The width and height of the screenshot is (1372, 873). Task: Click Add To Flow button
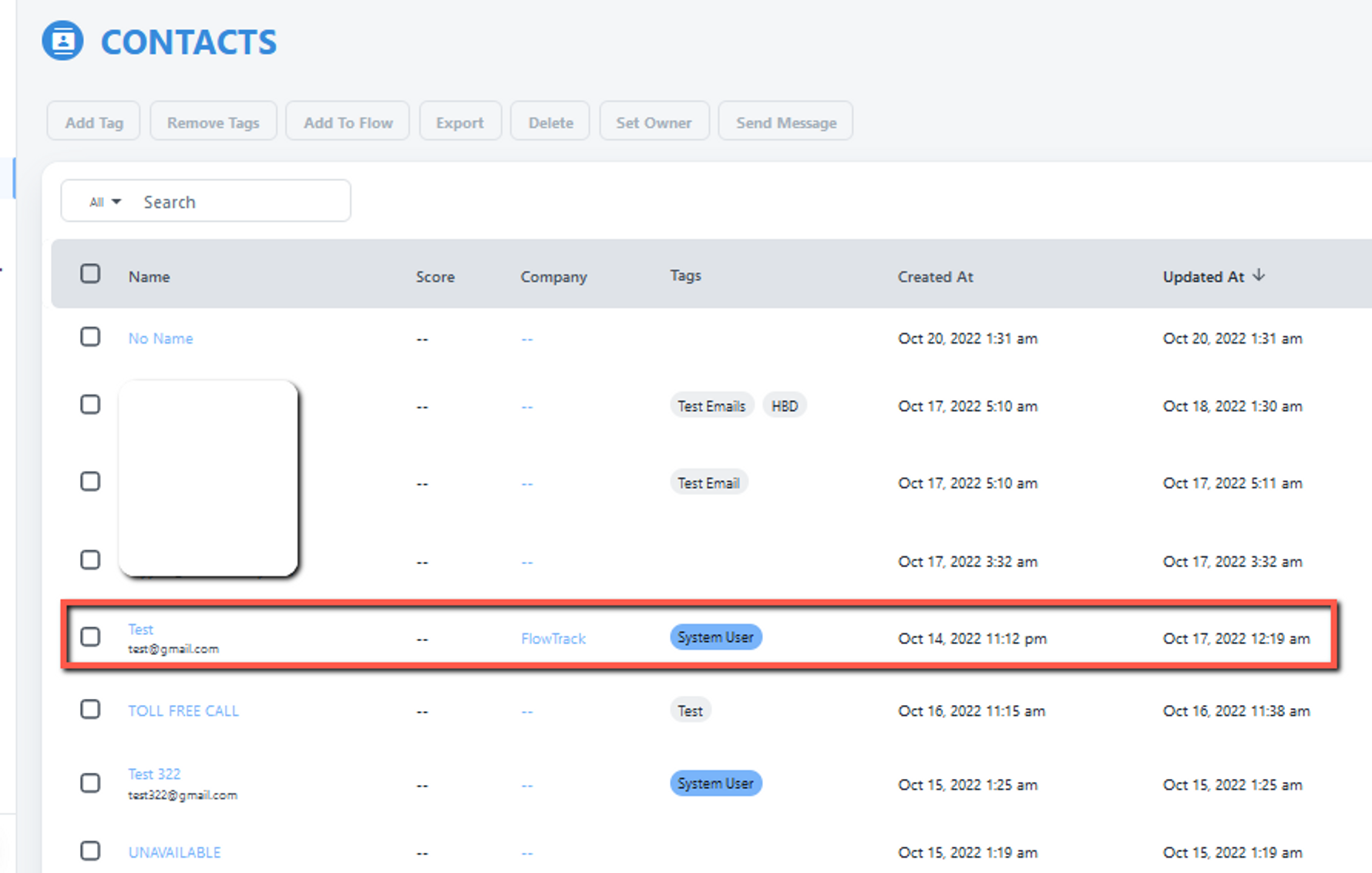pos(348,123)
